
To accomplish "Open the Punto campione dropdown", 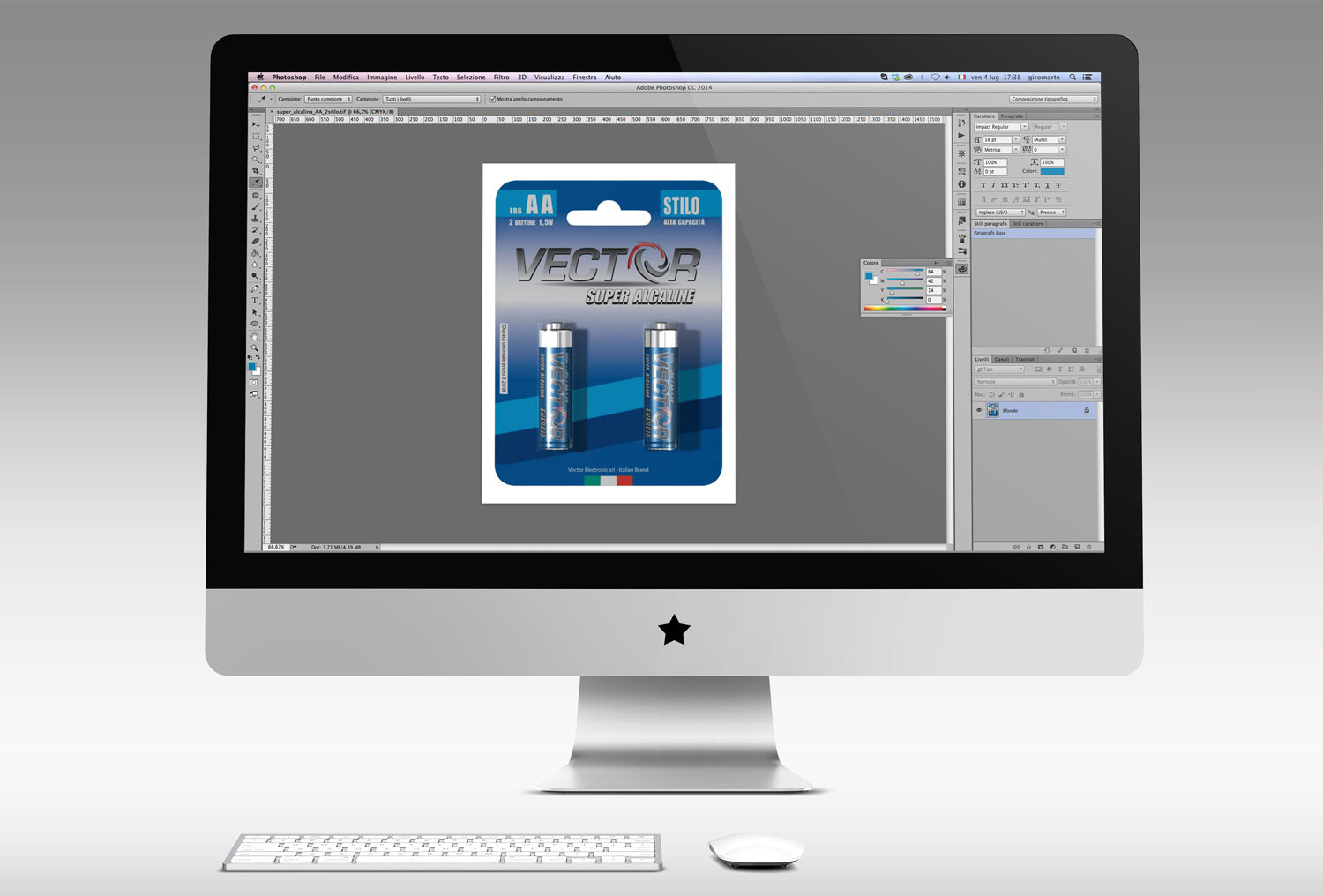I will (x=328, y=99).
